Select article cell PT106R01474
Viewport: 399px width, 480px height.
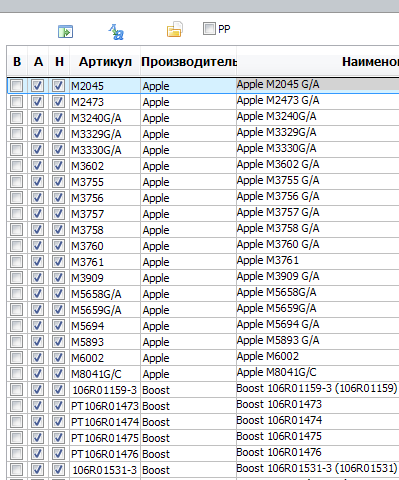pos(105,422)
